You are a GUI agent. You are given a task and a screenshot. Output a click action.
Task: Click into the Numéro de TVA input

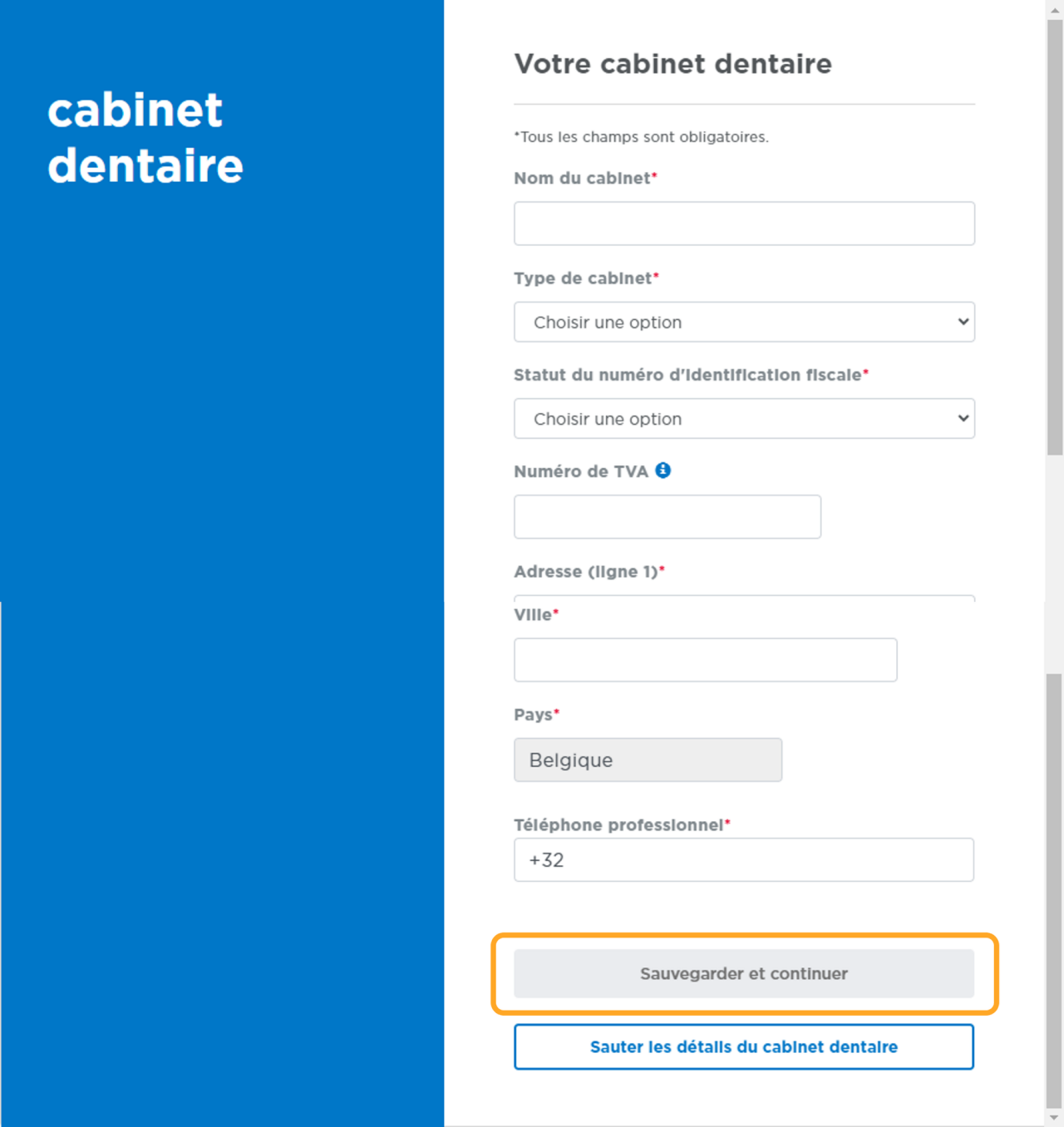click(x=667, y=517)
